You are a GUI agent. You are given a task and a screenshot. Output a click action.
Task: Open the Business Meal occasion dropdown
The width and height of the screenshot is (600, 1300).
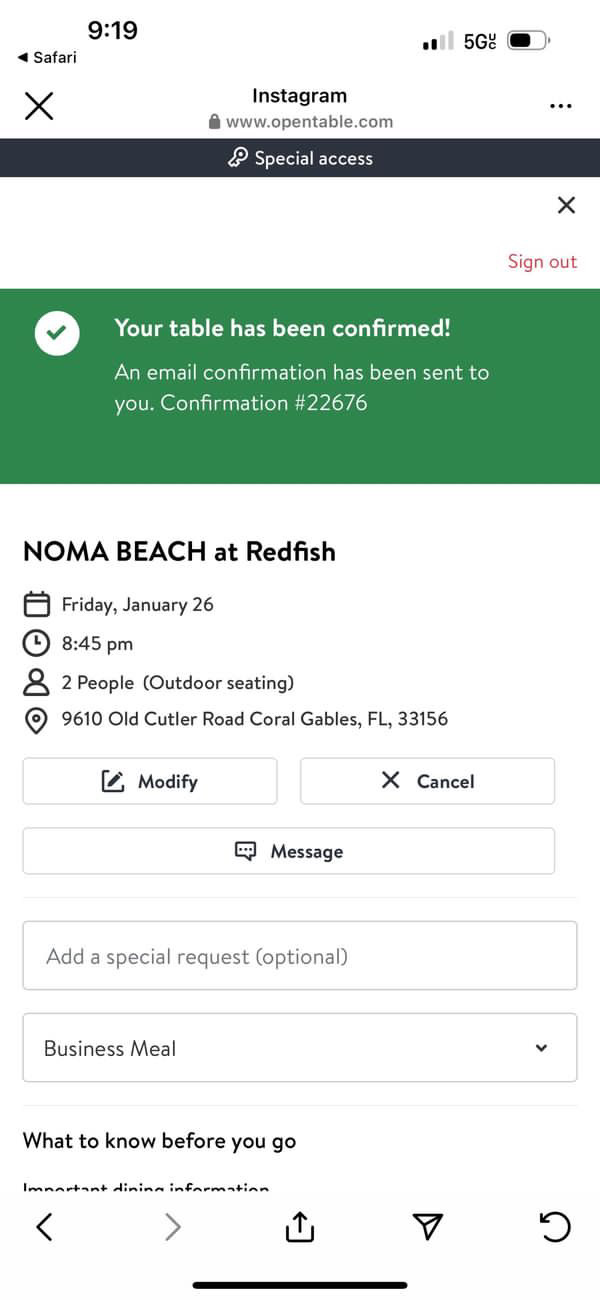(x=300, y=1048)
